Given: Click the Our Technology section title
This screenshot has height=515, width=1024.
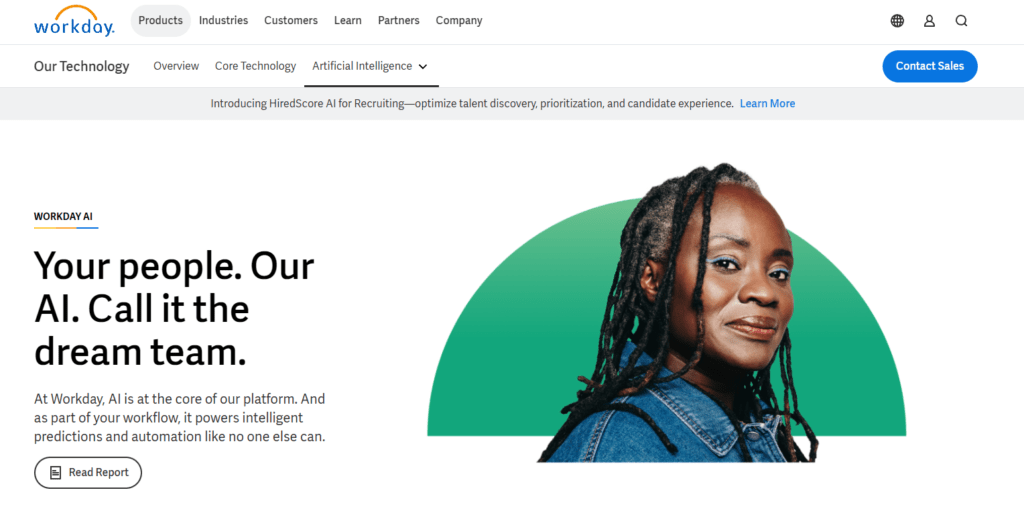Looking at the screenshot, I should [x=81, y=66].
